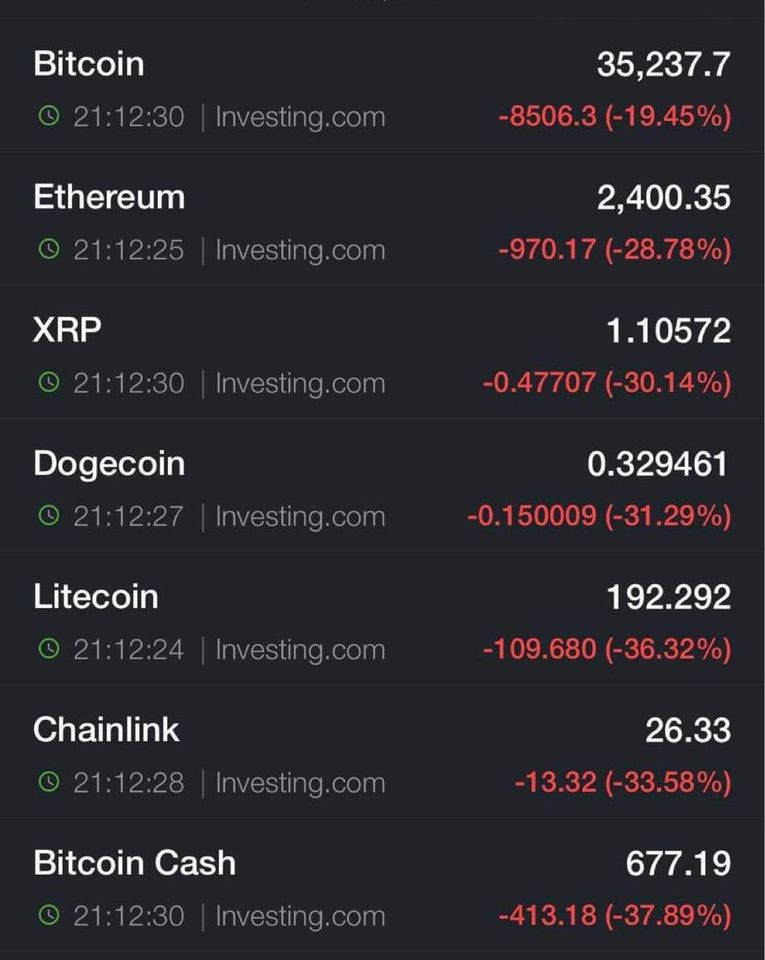Click Bitcoin Cash change -413.18 (-37.89%)

(614, 915)
